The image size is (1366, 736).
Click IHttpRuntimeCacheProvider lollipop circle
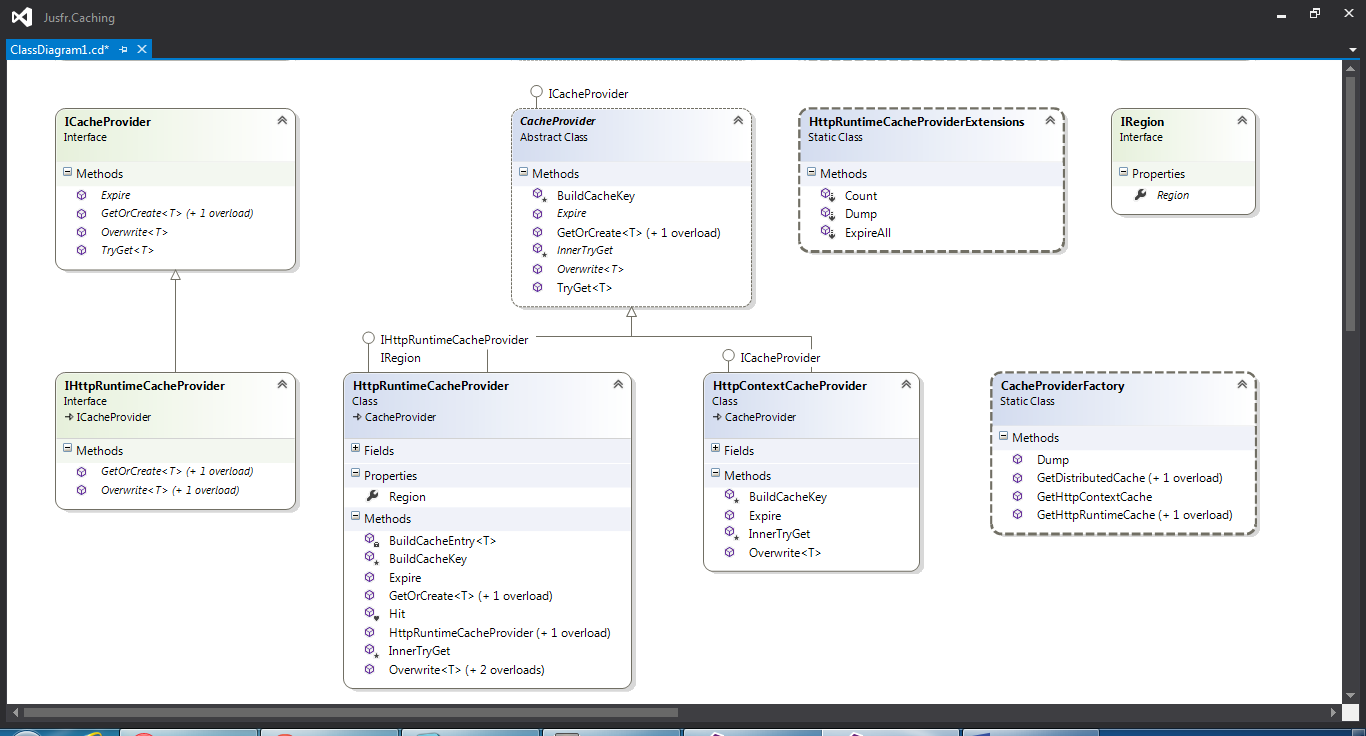[368, 339]
